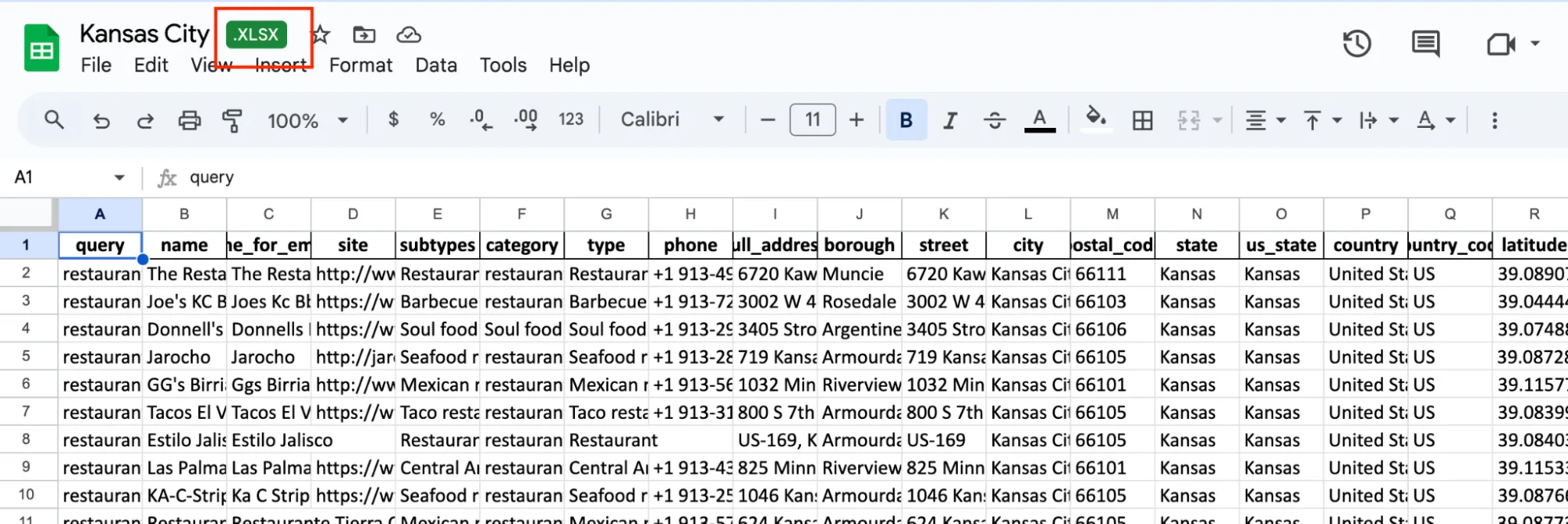Image resolution: width=1568 pixels, height=524 pixels.
Task: Check cloud save status icon
Action: (x=409, y=35)
